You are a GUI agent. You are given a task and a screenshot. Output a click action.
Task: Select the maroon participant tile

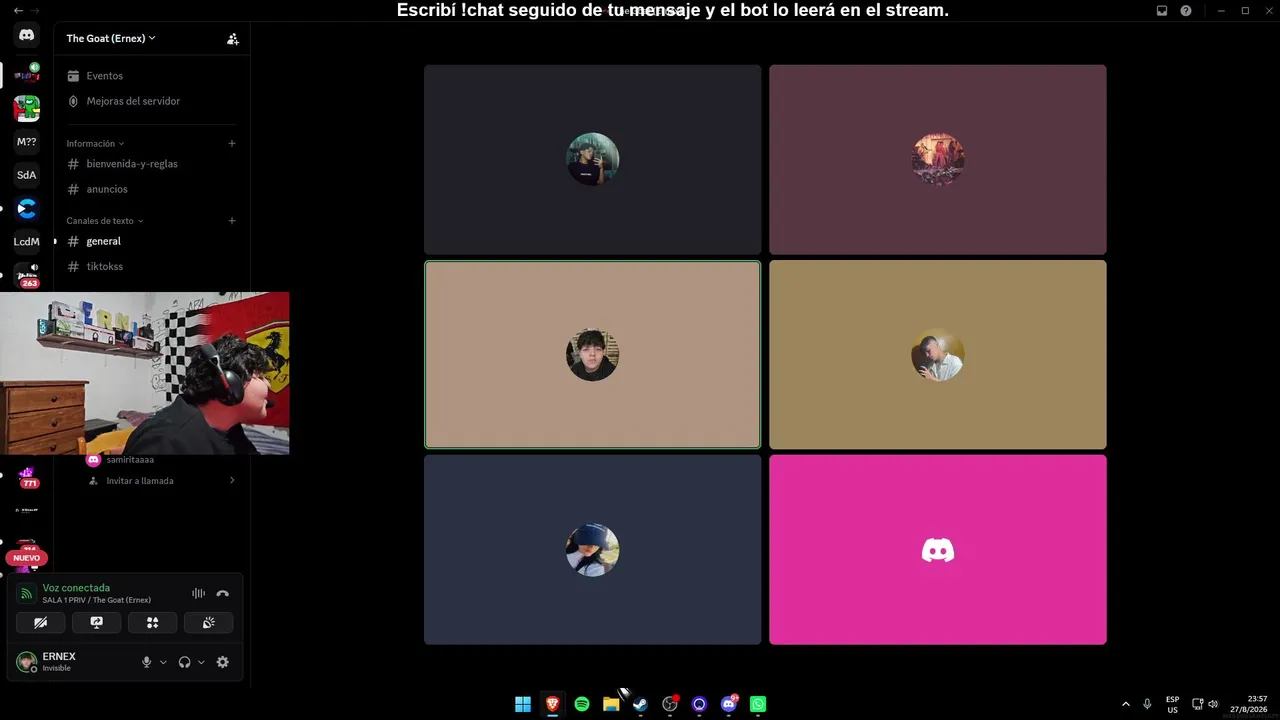(x=938, y=160)
